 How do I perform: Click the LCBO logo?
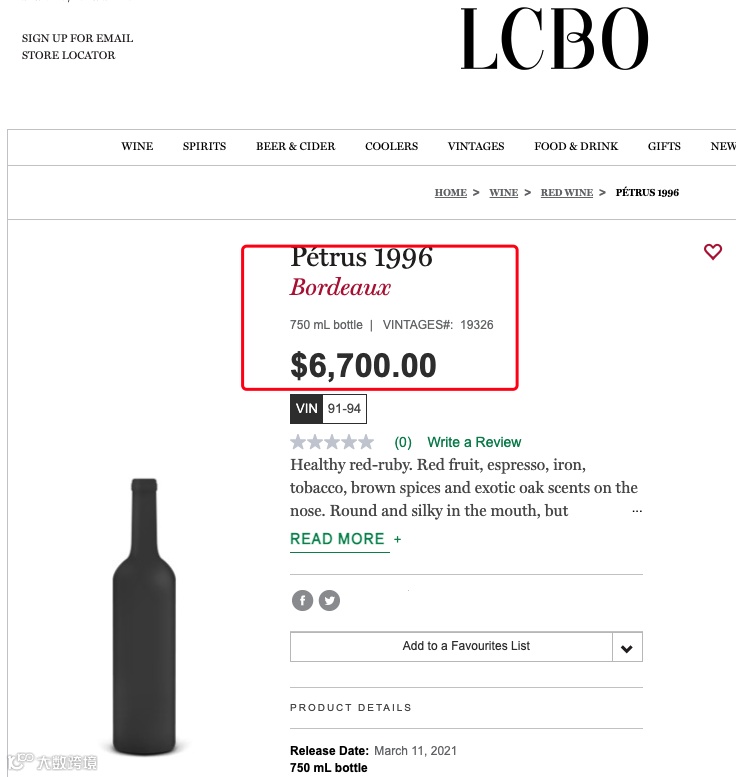click(554, 40)
